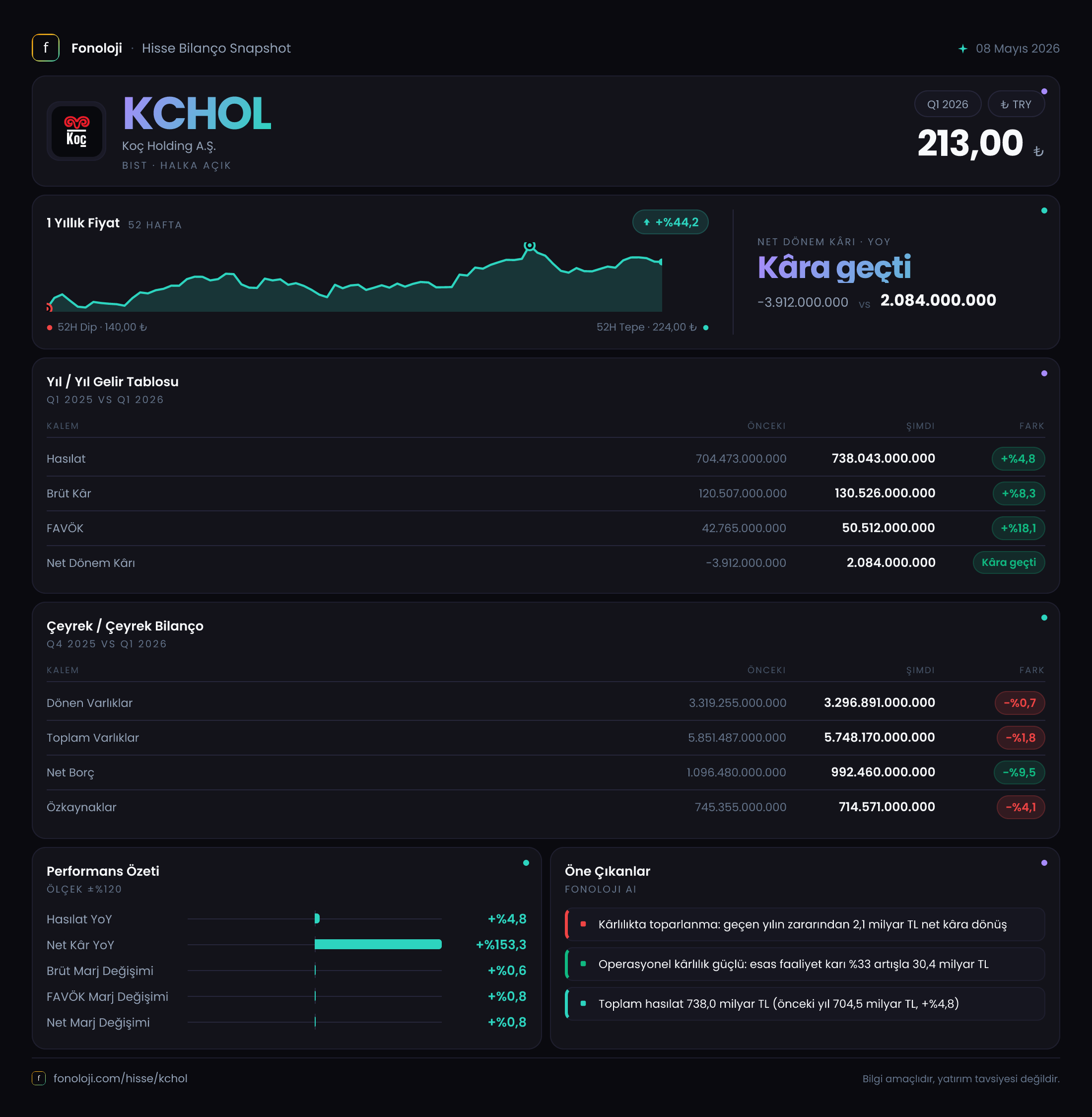Select the peak marker on the price chart
The width and height of the screenshot is (1092, 1117).
[x=530, y=246]
